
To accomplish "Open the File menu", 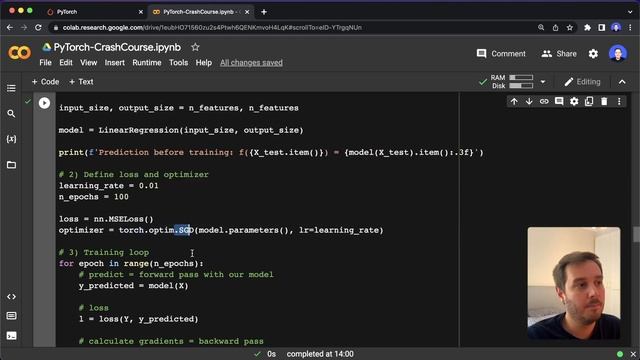I will click(45, 63).
